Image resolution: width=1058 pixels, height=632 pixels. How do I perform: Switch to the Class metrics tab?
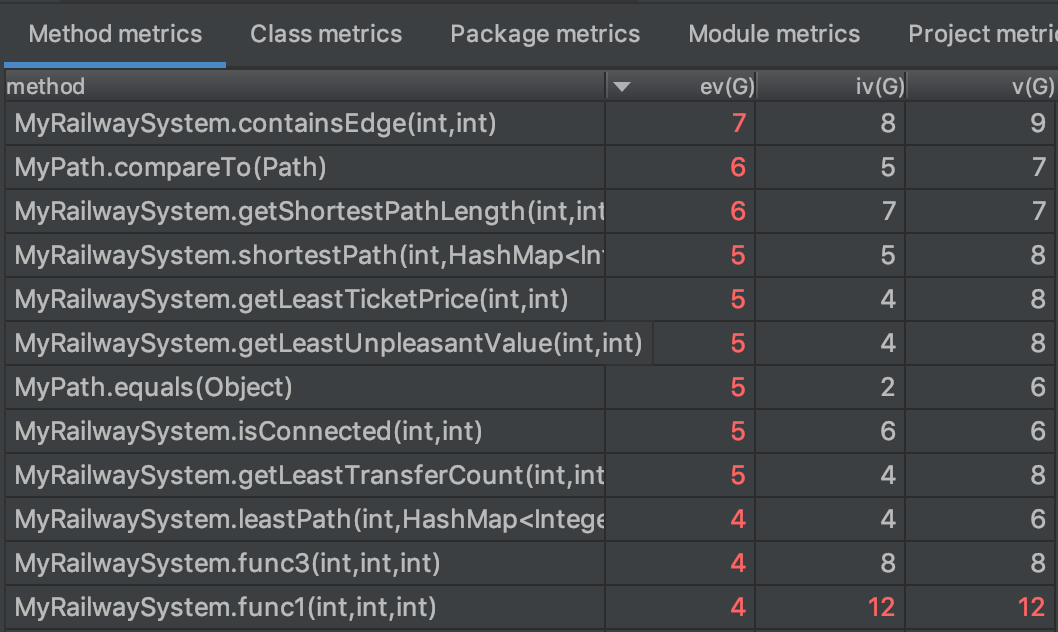[326, 34]
